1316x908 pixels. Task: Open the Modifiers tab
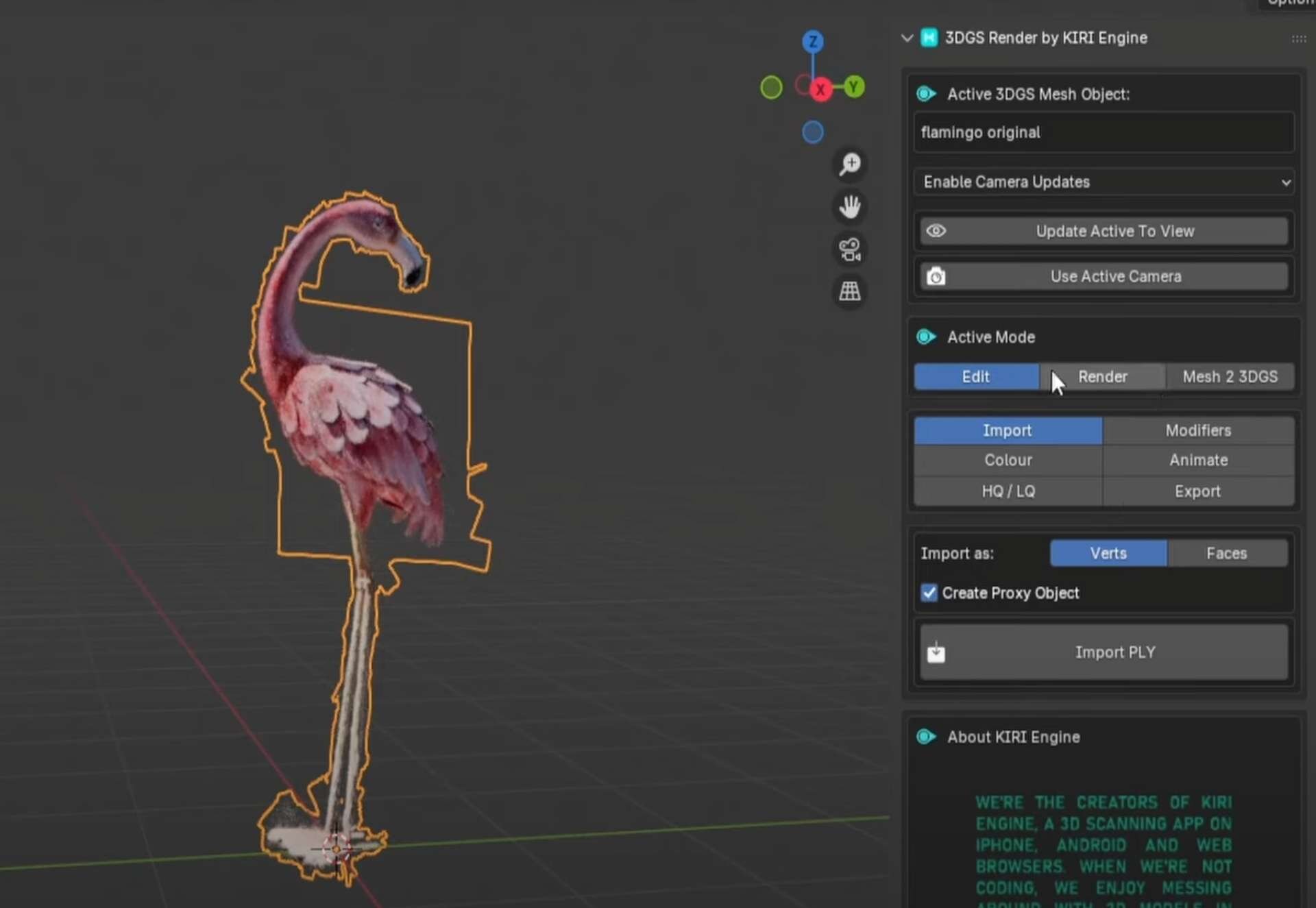[1197, 430]
